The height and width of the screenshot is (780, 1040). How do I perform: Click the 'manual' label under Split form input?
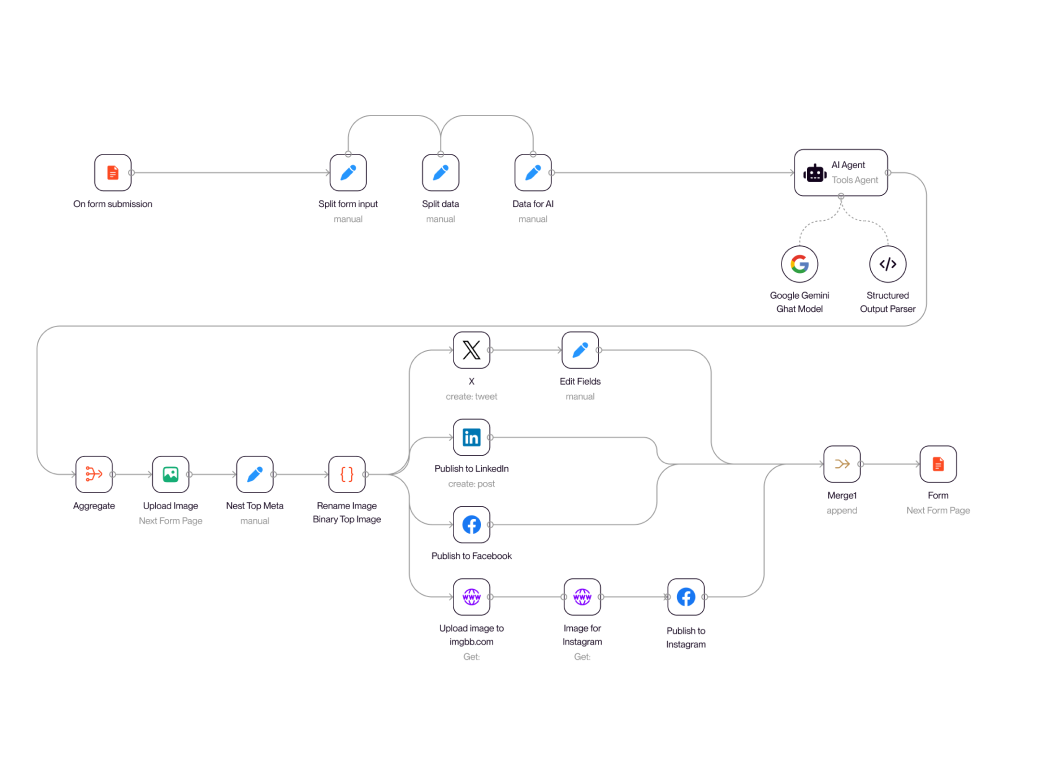point(348,219)
